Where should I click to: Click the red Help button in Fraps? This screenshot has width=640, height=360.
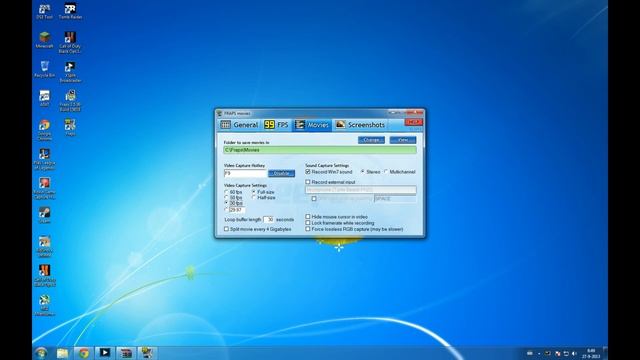click(413, 122)
